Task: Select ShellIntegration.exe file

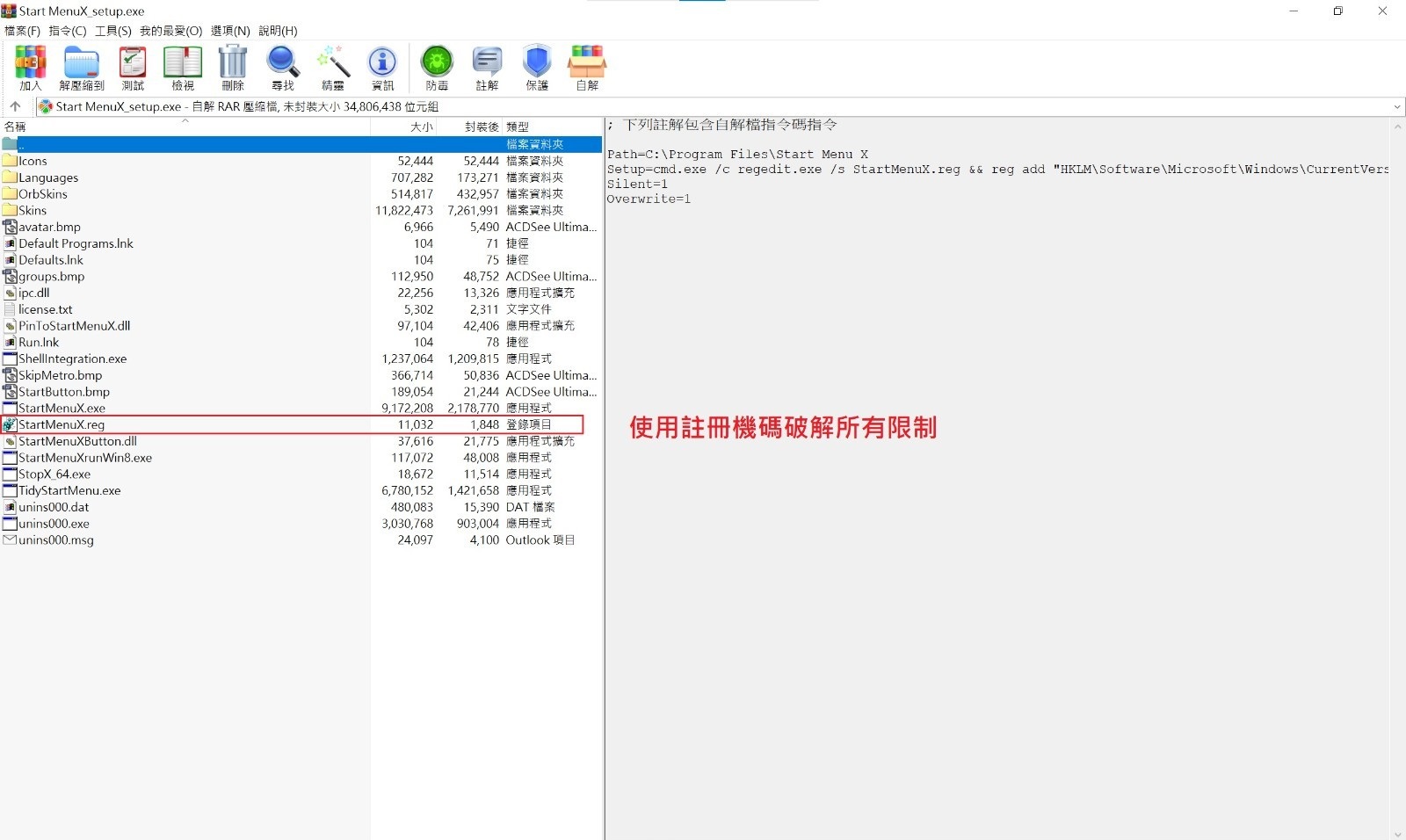Action: 301,358
